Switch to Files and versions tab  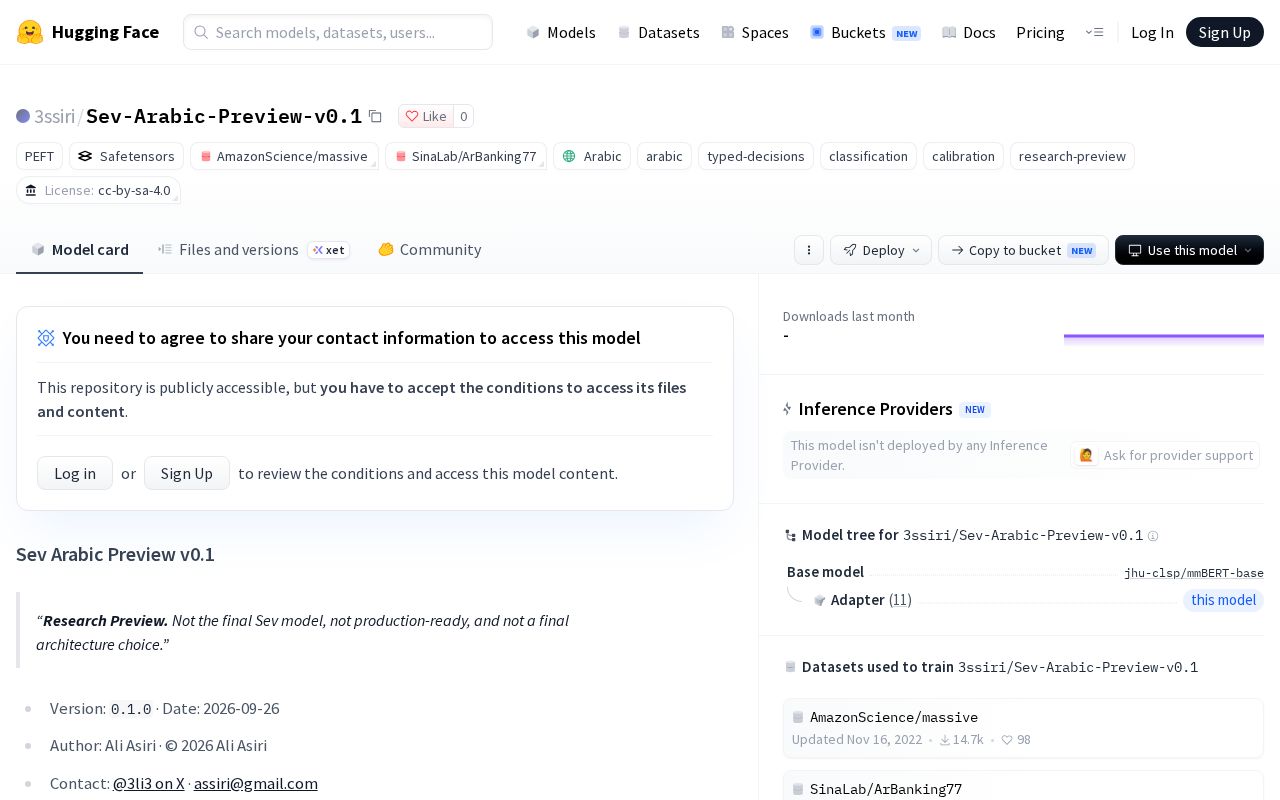[x=254, y=250]
